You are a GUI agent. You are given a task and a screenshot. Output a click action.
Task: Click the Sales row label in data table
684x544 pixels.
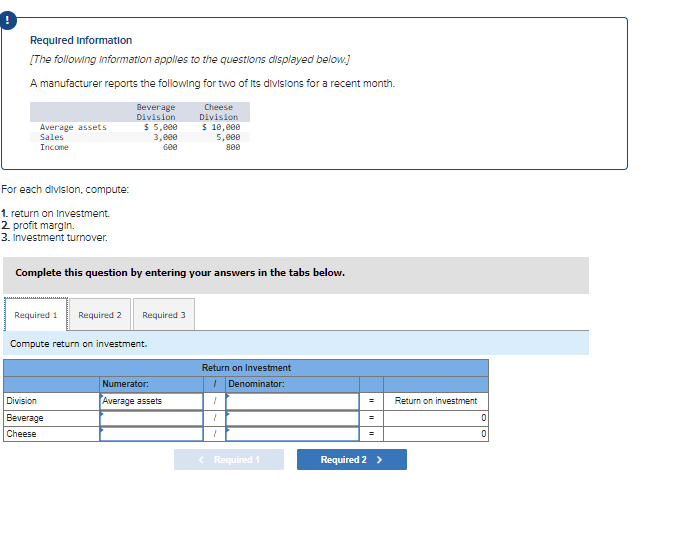tap(51, 137)
